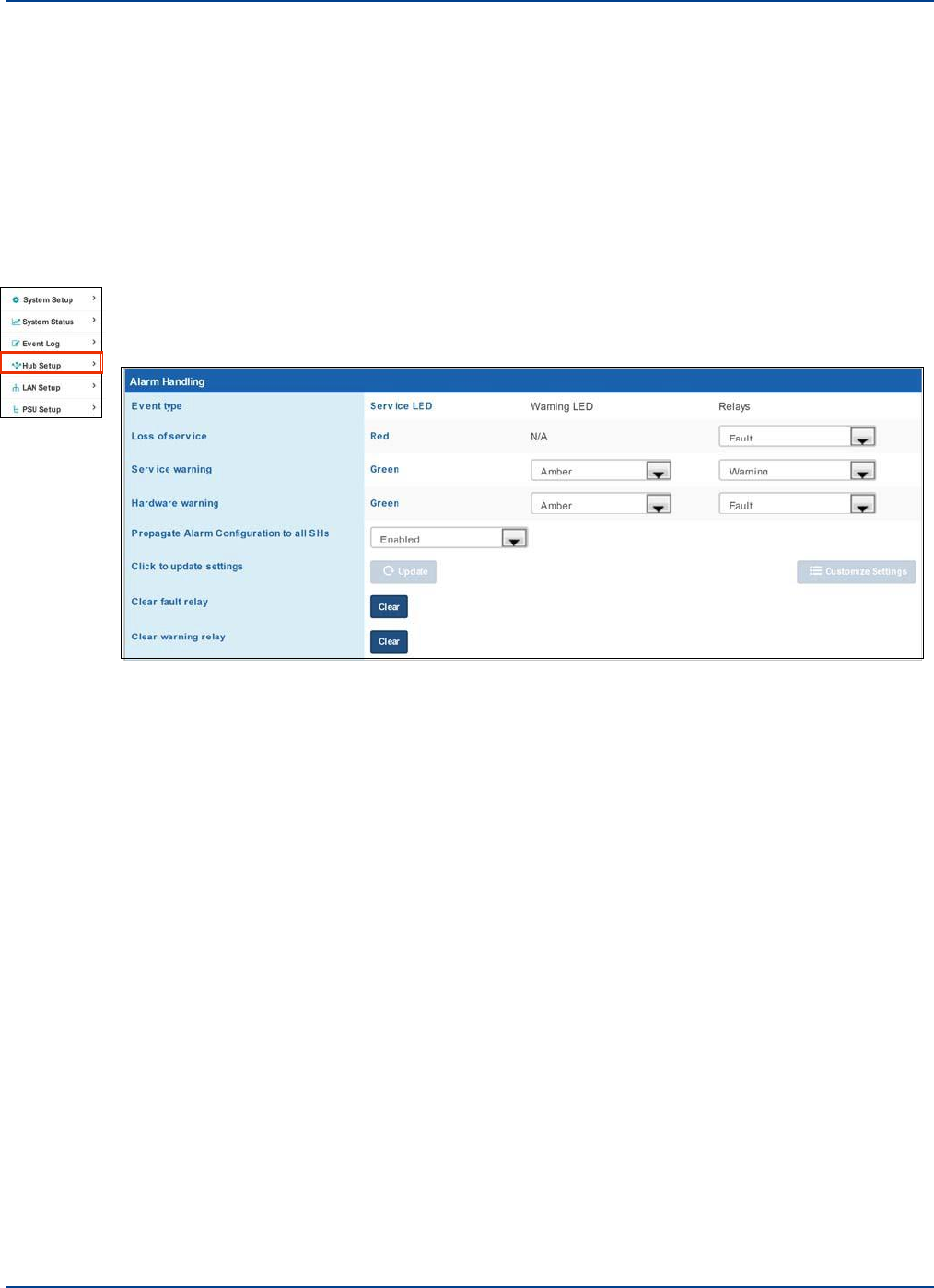
Task: Clear the warning relay
Action: (389, 642)
